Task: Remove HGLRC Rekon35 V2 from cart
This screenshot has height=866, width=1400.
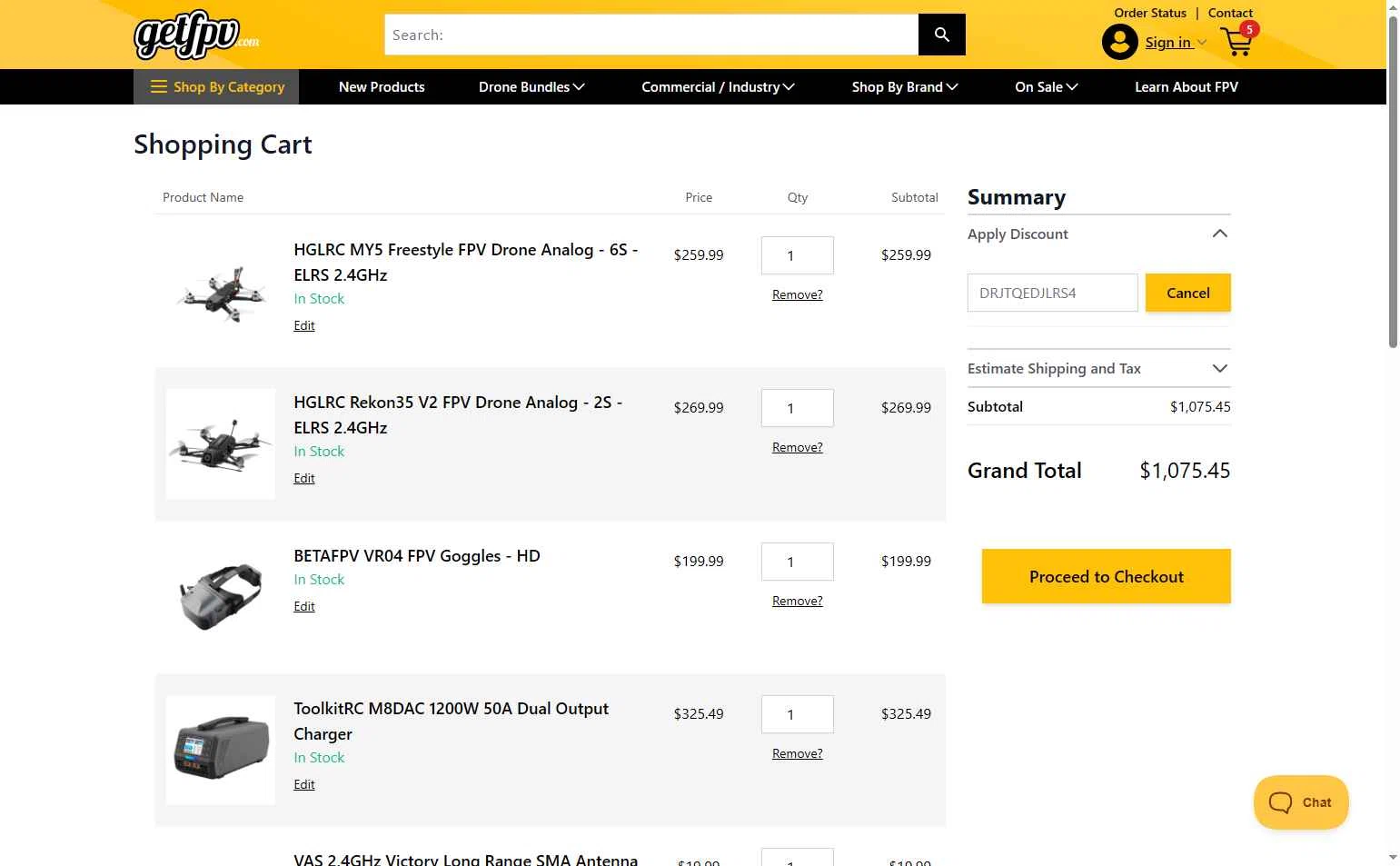Action: click(x=798, y=447)
